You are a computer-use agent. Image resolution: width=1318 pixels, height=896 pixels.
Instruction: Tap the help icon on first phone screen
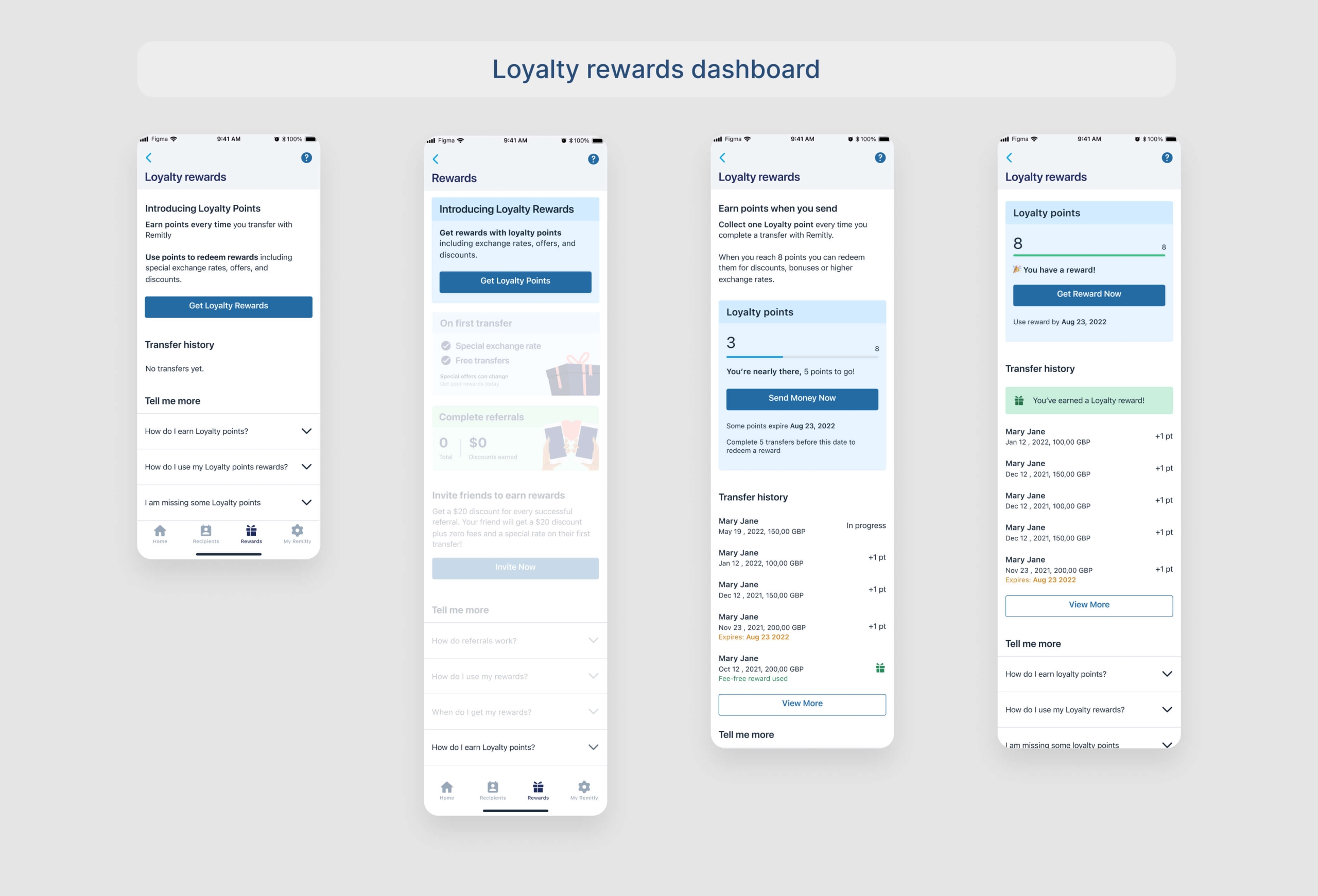[306, 157]
